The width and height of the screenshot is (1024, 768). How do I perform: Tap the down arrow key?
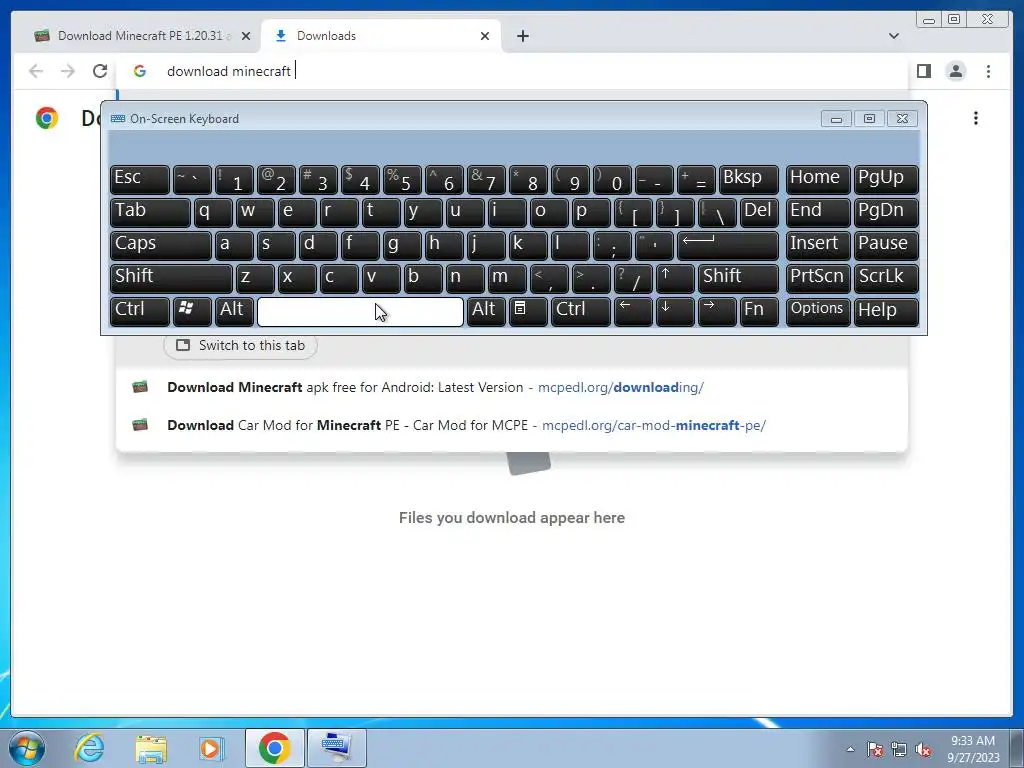tap(675, 311)
